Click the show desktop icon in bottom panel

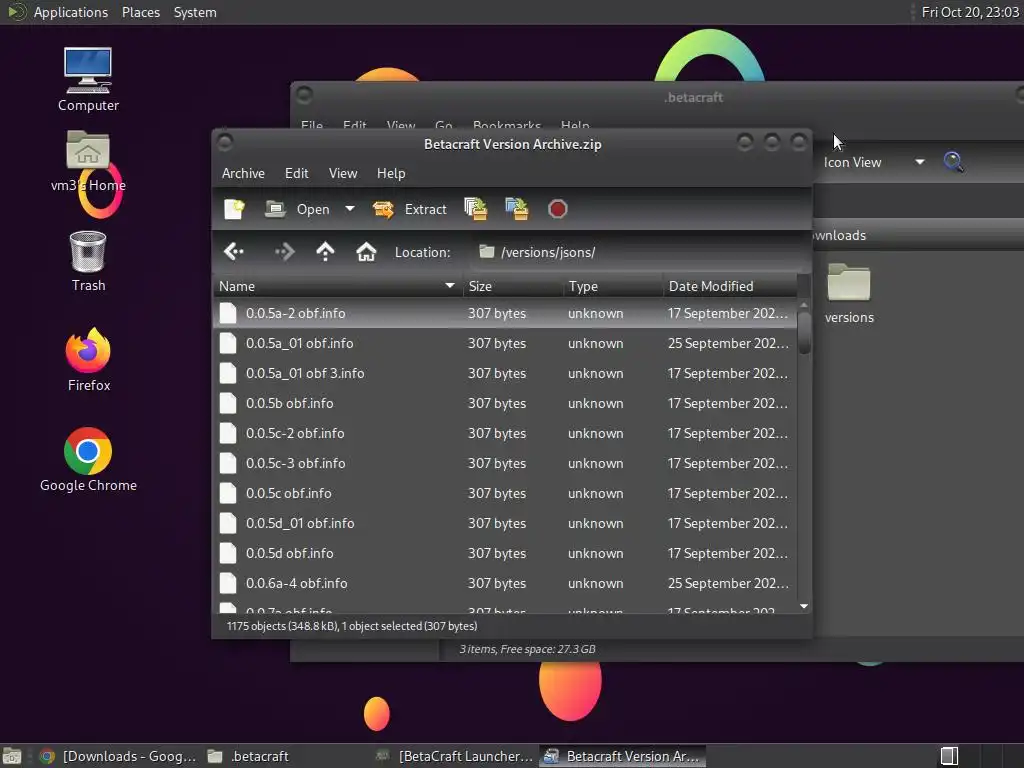pyautogui.click(x=12, y=756)
